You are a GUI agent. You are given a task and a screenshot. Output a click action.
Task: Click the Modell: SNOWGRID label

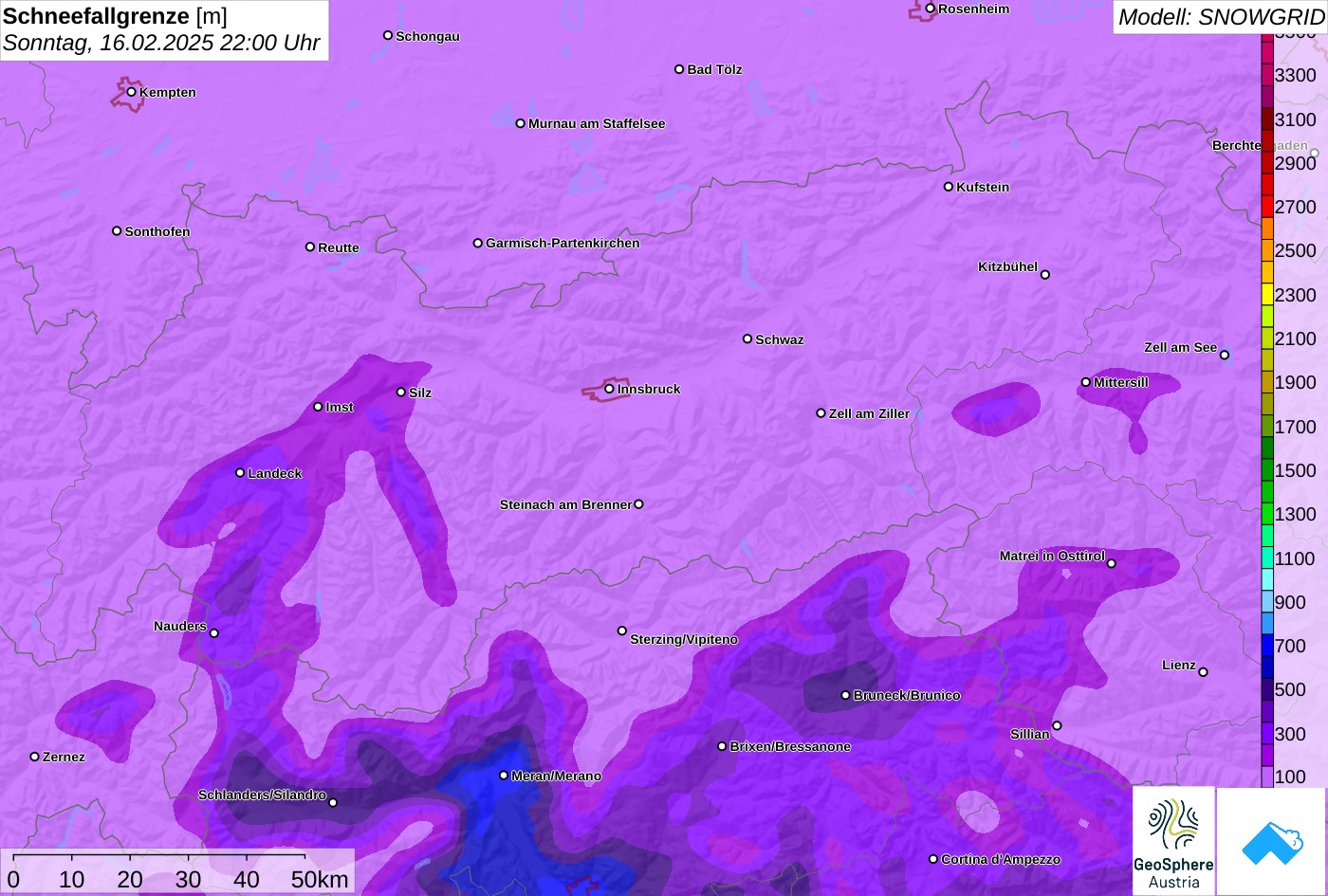tap(1222, 16)
